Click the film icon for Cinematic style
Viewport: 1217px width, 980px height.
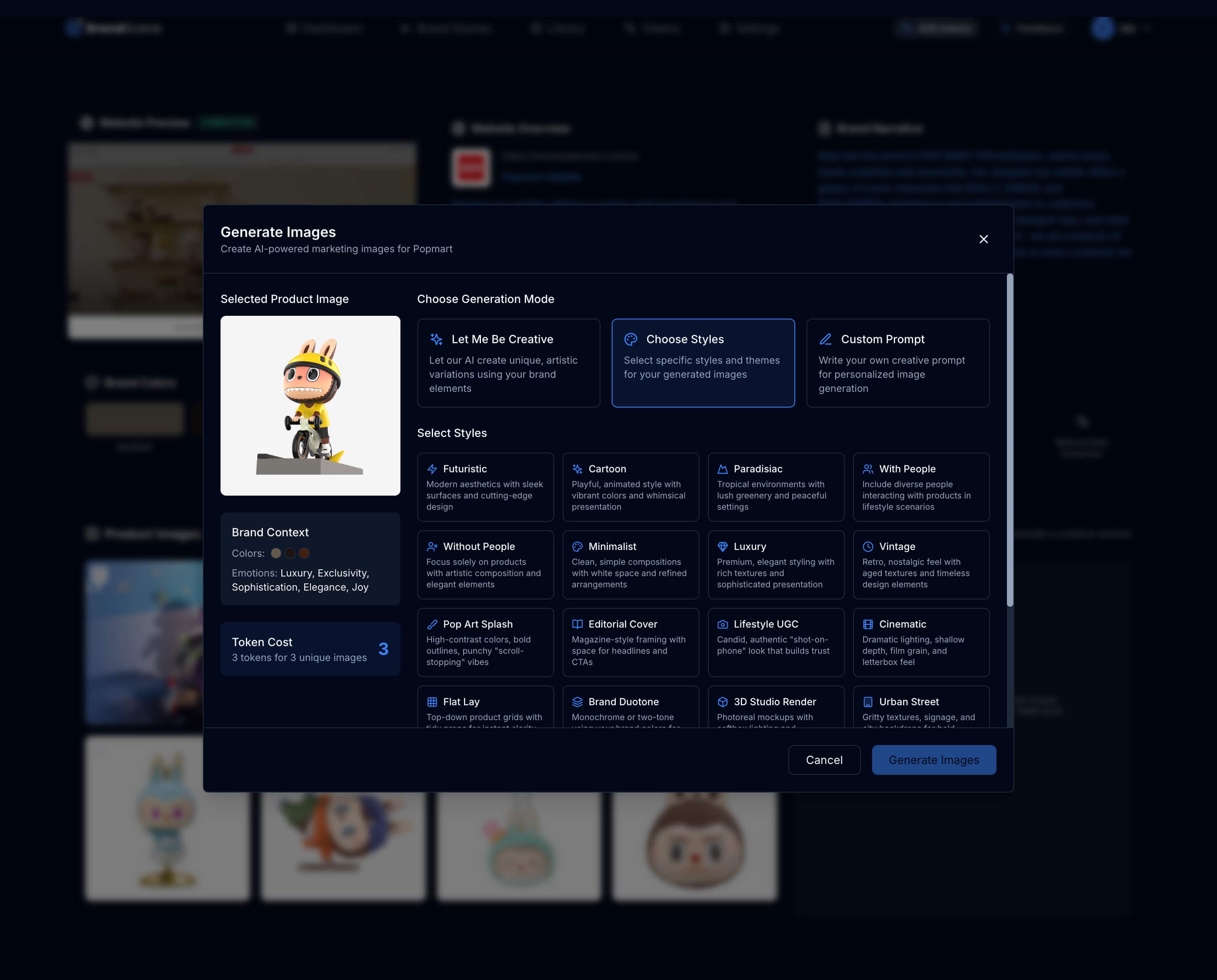(x=868, y=624)
